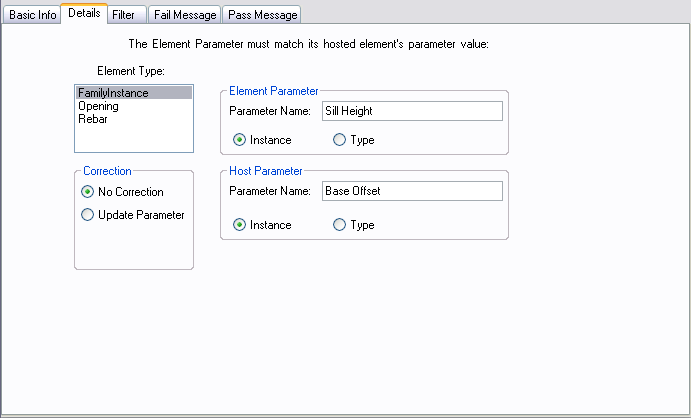Switch to the Basic Info tab
691x418 pixels.
click(32, 15)
